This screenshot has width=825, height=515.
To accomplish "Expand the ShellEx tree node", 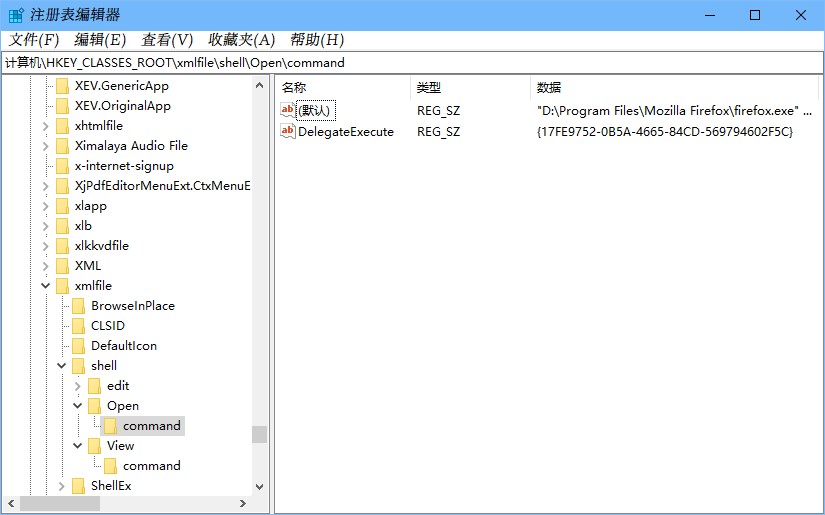I will (x=61, y=486).
